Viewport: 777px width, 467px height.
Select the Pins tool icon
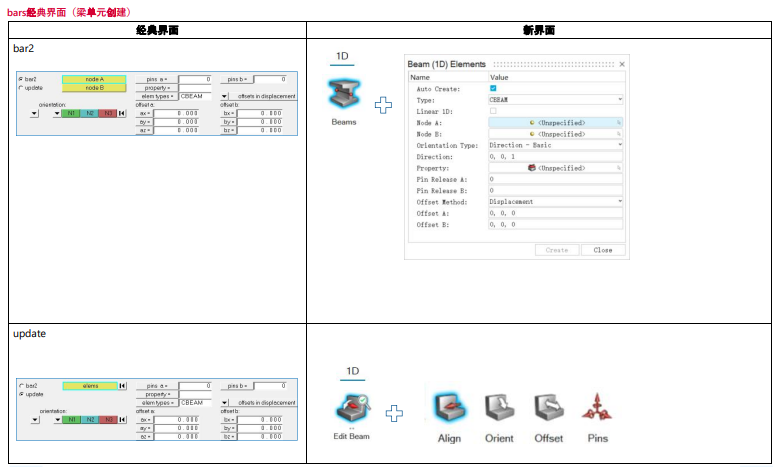(x=596, y=408)
